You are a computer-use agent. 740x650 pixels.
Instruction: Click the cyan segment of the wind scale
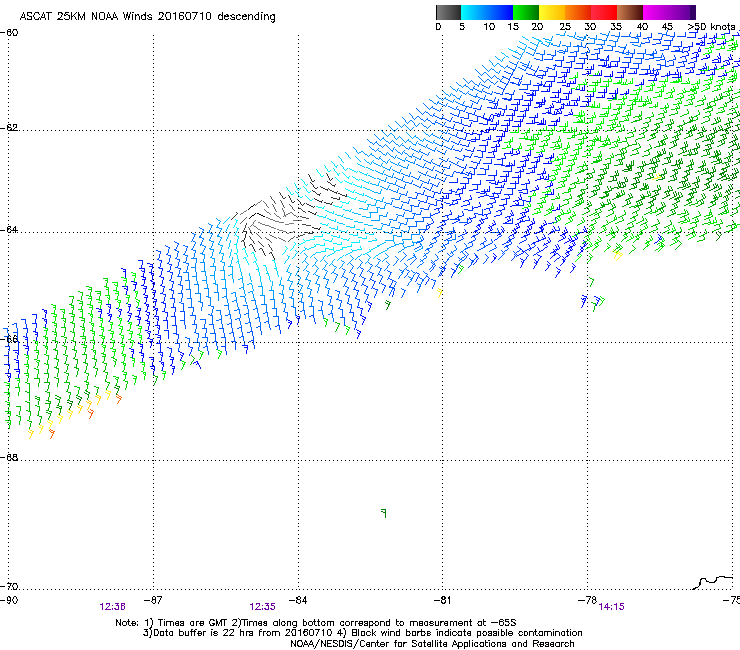click(x=474, y=12)
